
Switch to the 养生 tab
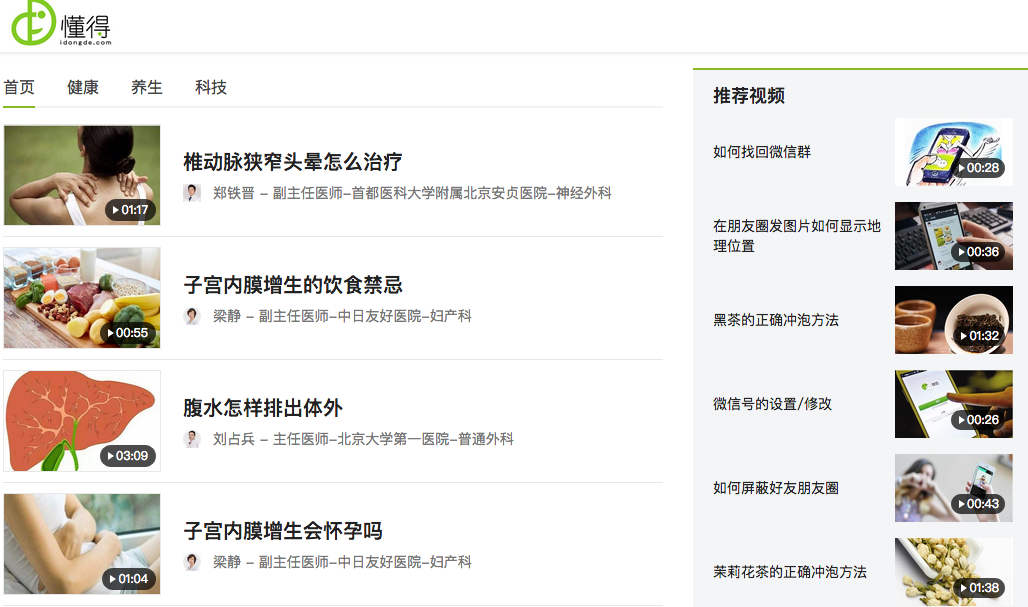(x=147, y=87)
